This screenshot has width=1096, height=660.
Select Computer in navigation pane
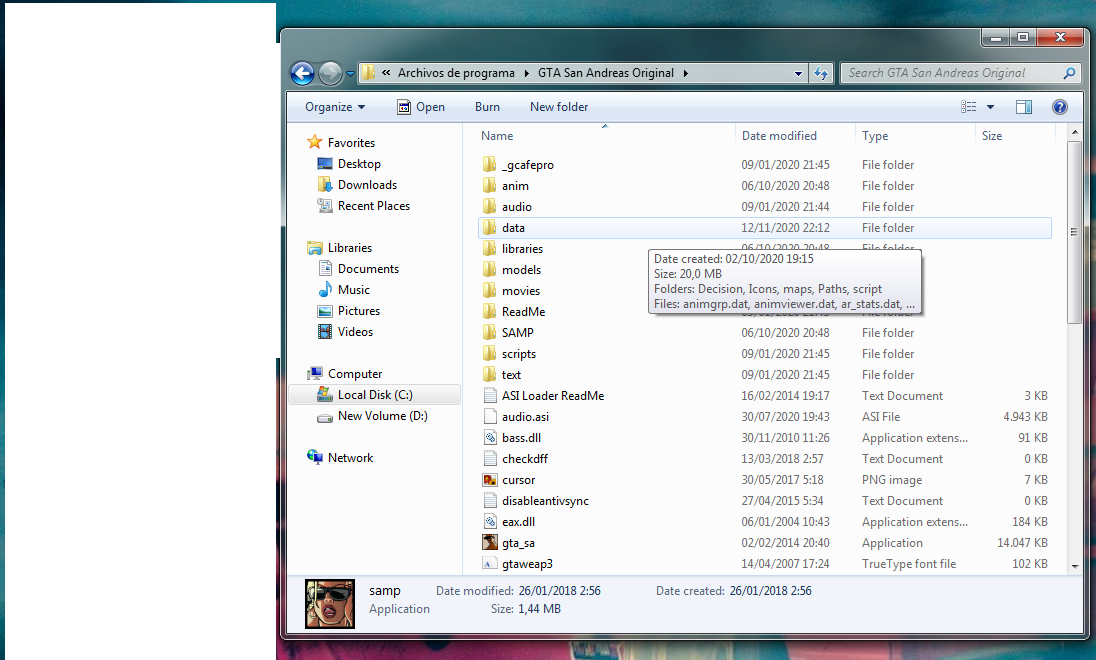pyautogui.click(x=354, y=373)
